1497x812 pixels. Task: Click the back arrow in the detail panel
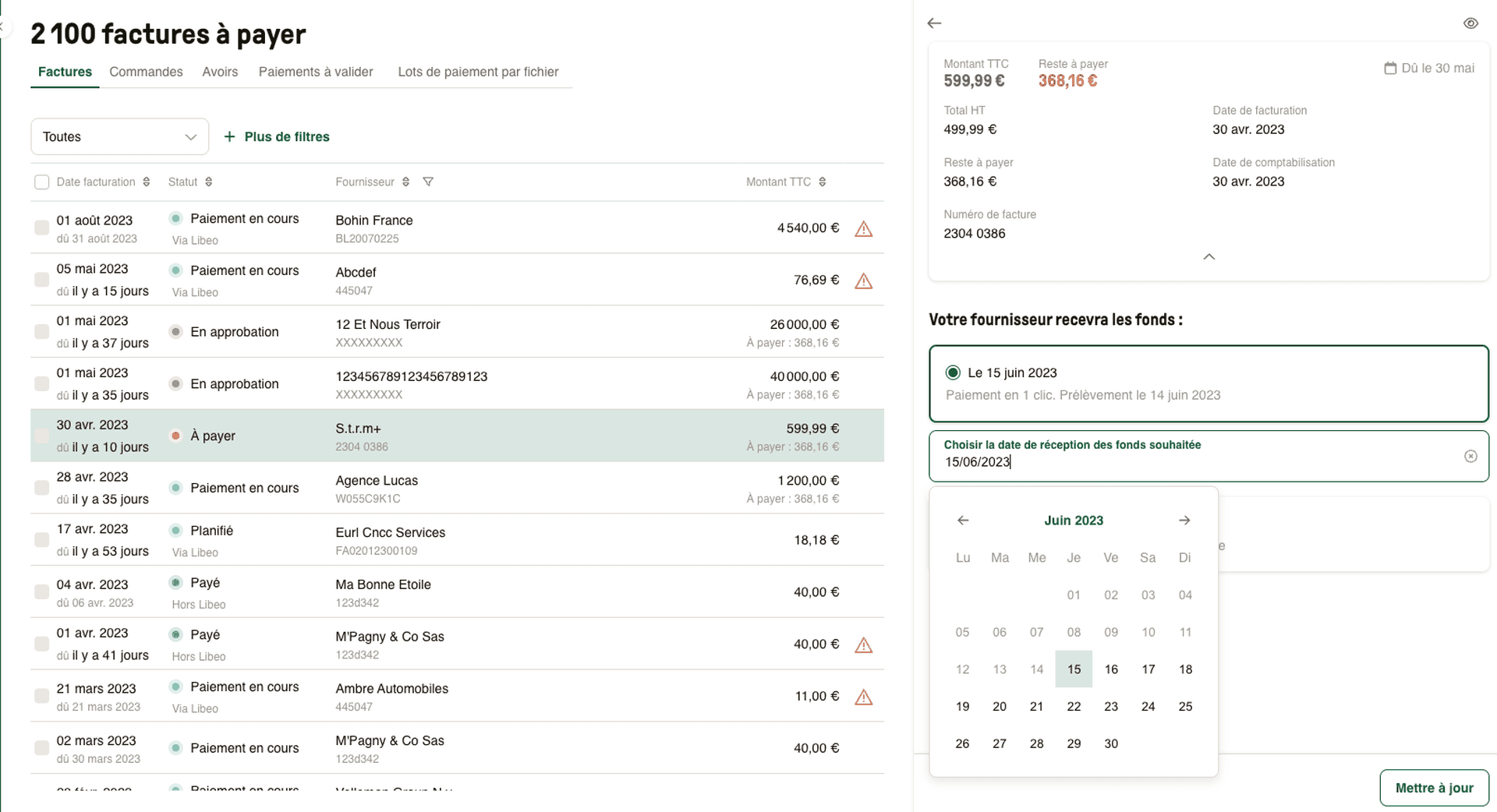coord(934,23)
